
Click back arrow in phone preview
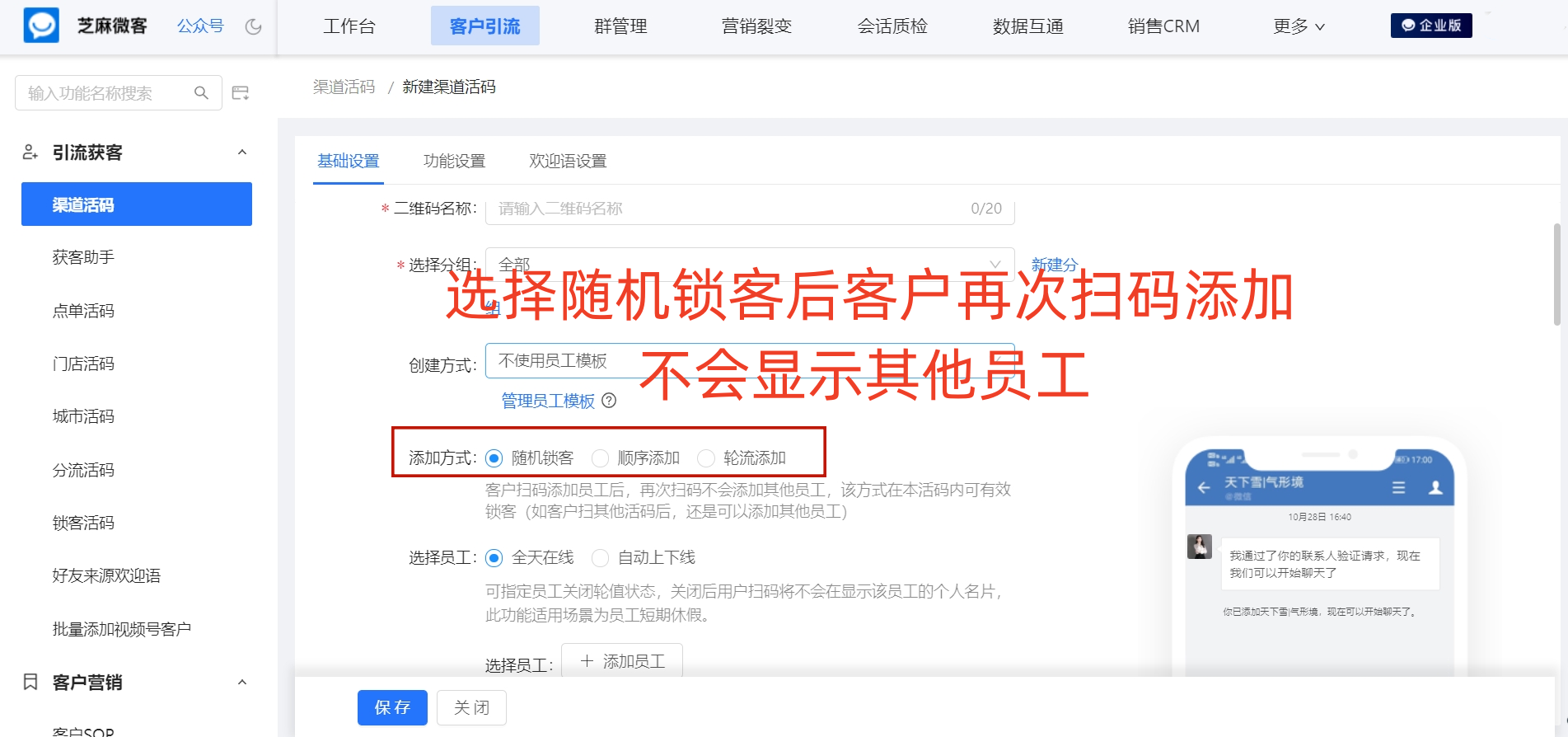point(1204,487)
